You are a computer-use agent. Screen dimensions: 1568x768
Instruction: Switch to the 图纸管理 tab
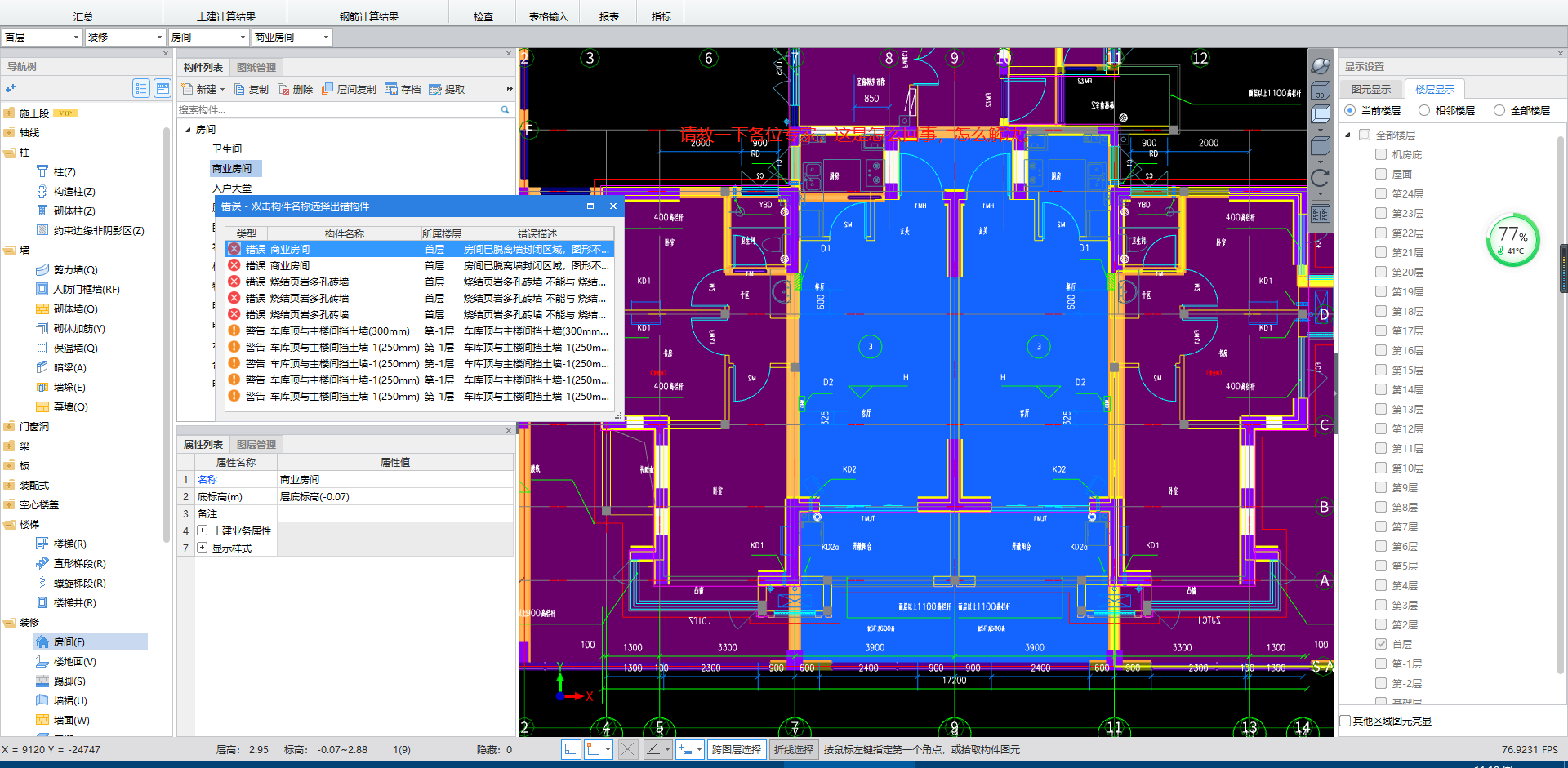(x=256, y=67)
